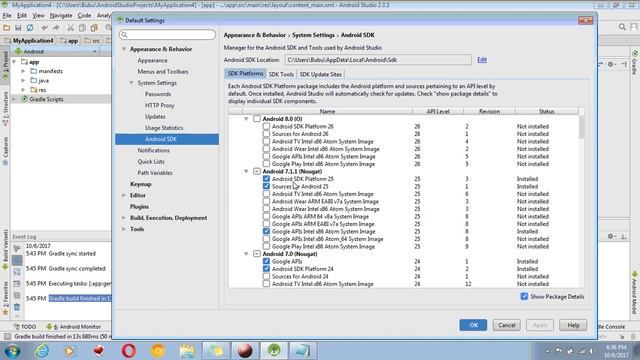The image size is (640, 360).
Task: Click the Paste toolbar icon
Action: click(x=94, y=28)
